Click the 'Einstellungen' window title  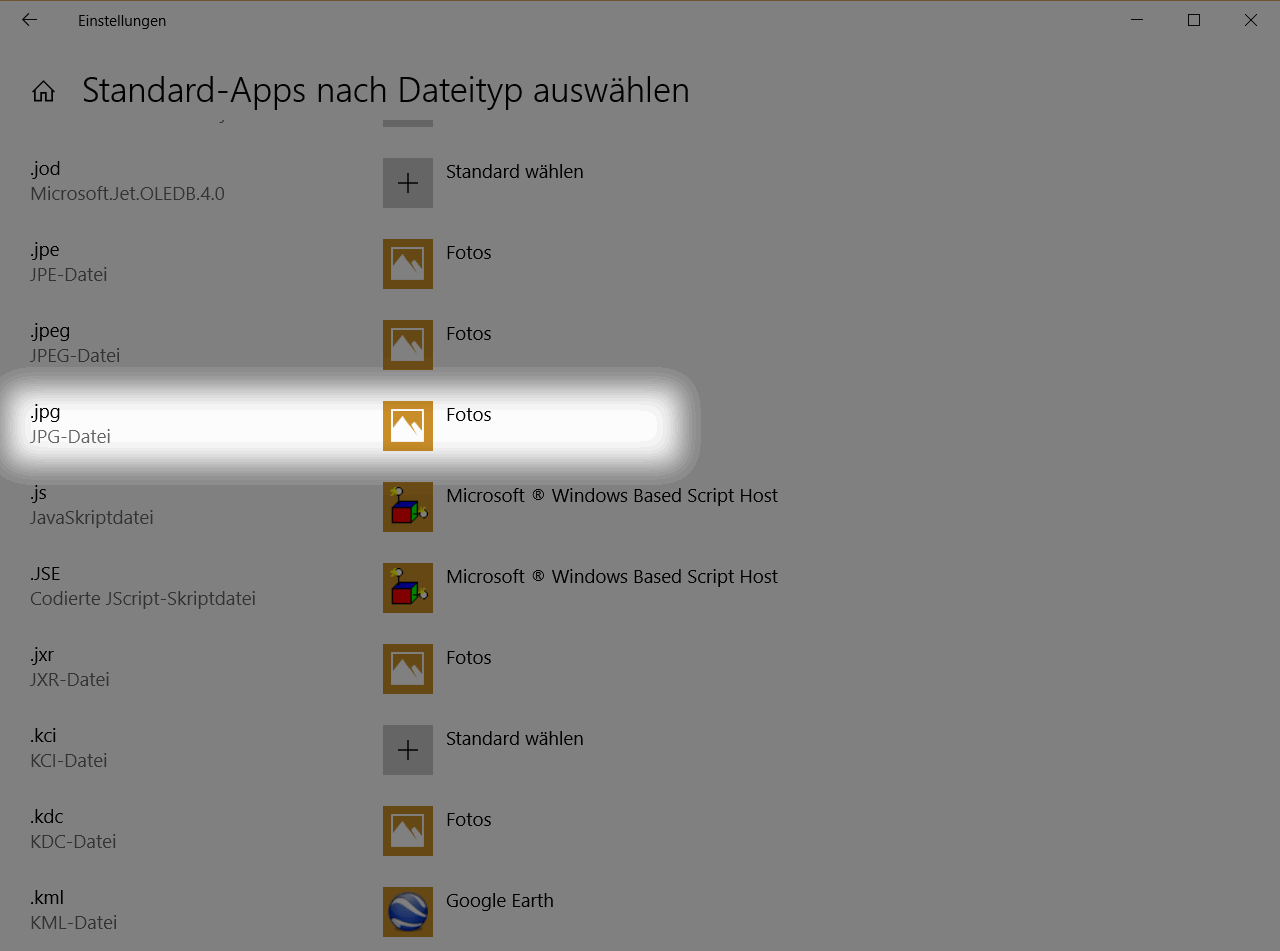click(x=122, y=21)
